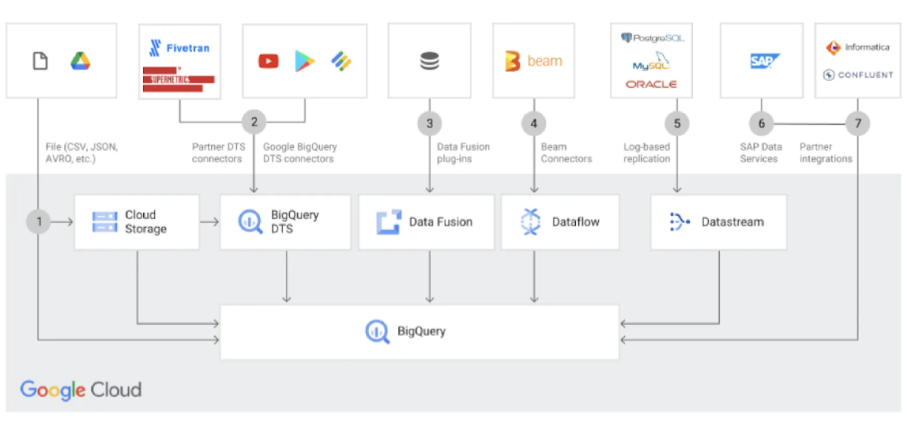Click the 'Partner DTS connectors' caption
This screenshot has width=907, height=422.
218,153
